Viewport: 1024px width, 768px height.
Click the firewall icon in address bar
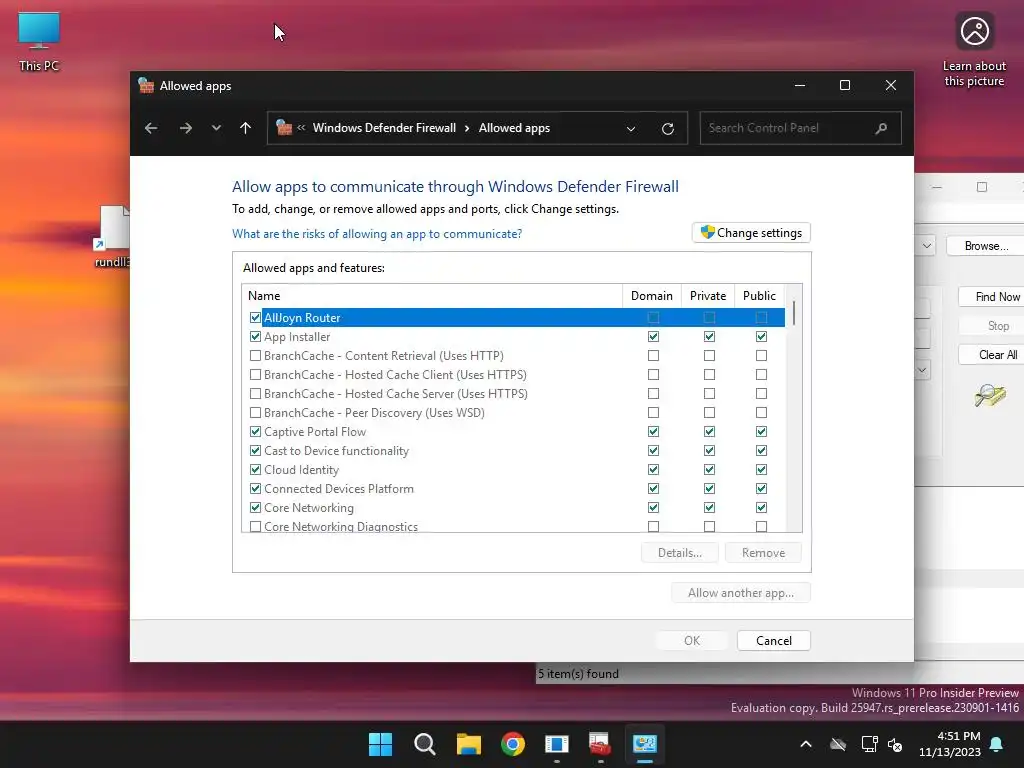coord(283,127)
